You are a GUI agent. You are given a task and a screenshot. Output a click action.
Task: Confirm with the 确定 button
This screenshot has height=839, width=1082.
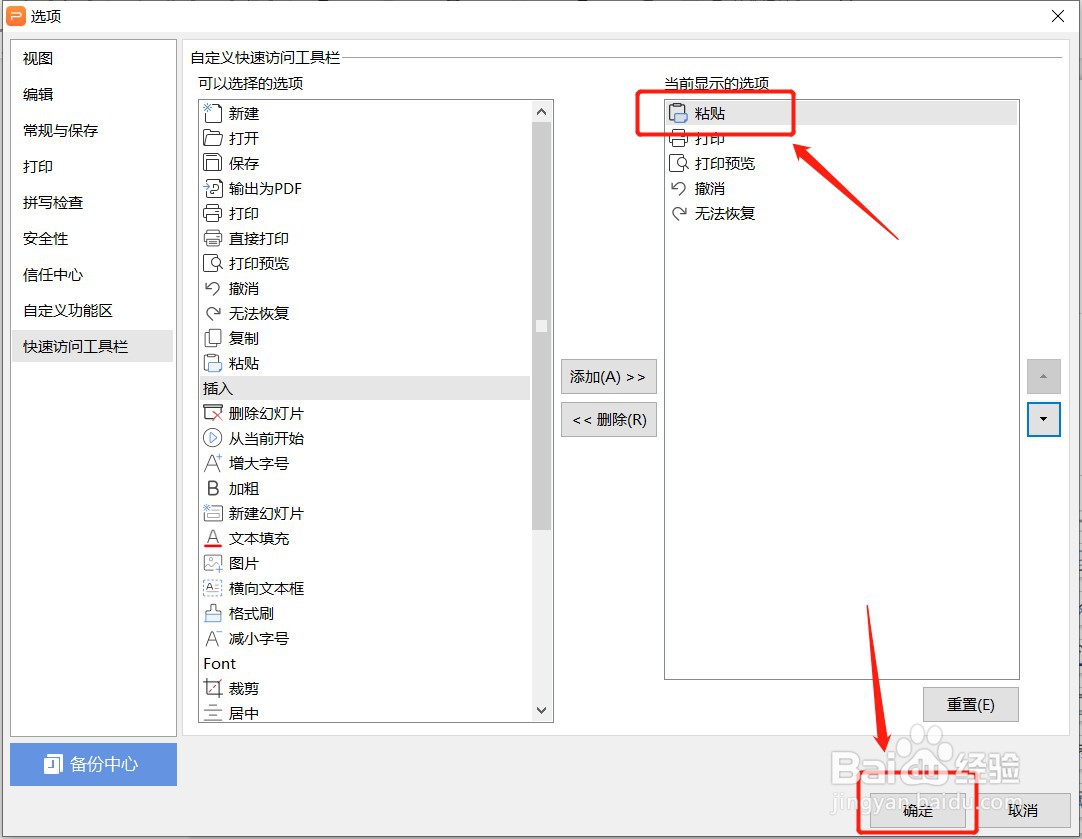[x=917, y=810]
